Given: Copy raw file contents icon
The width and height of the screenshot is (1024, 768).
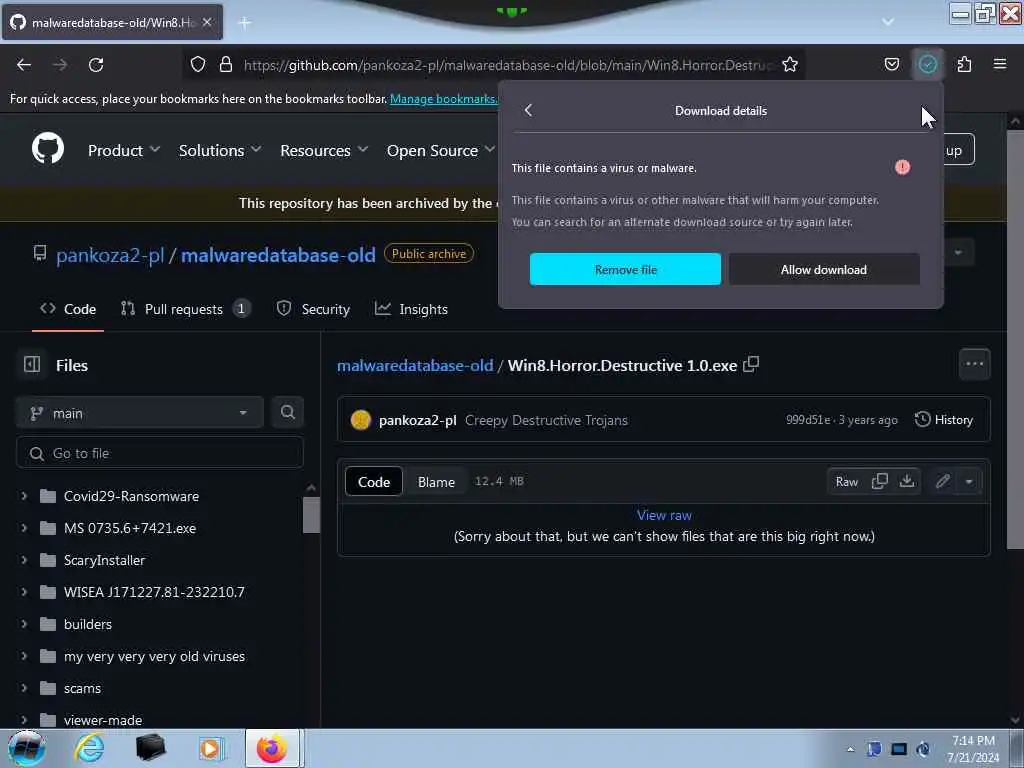Looking at the screenshot, I should [x=880, y=481].
